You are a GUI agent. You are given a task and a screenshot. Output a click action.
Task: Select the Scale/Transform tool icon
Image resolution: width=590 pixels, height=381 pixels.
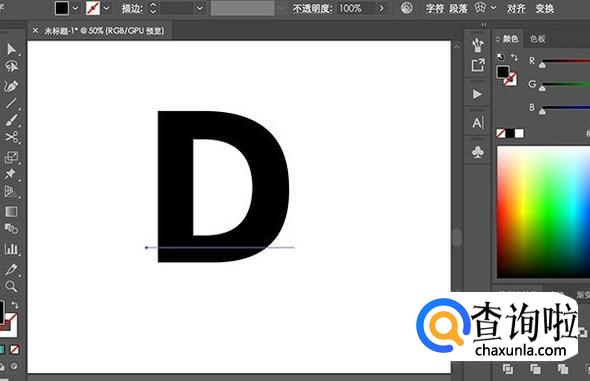pyautogui.click(x=11, y=157)
